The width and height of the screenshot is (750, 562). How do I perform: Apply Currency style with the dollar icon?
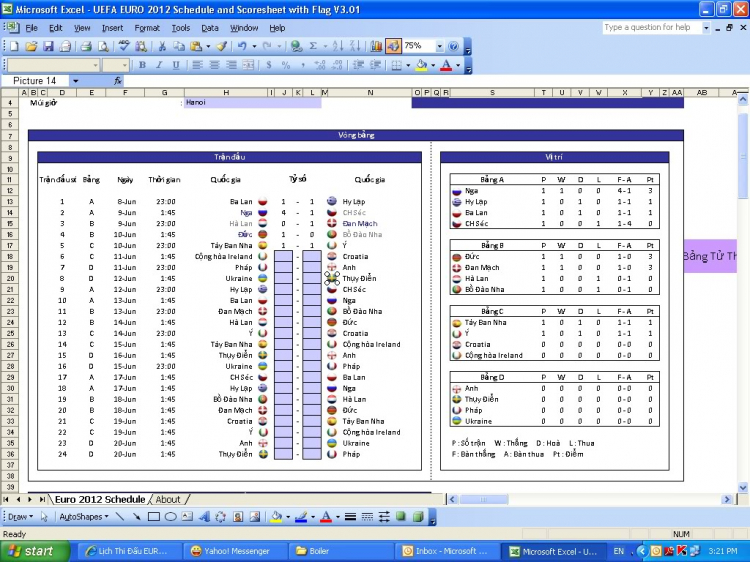pos(269,65)
